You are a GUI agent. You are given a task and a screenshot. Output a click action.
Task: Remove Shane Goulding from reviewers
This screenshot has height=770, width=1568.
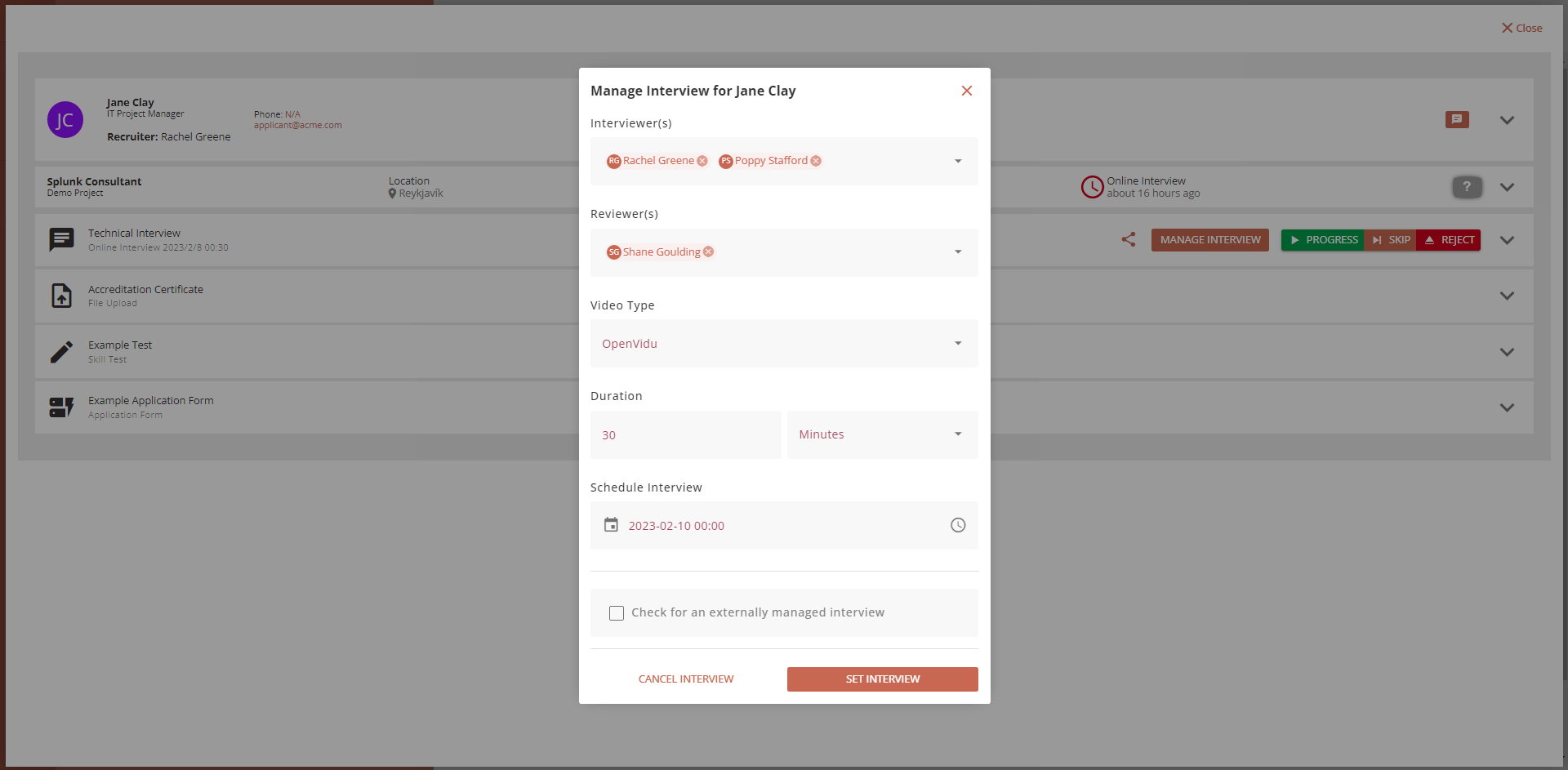point(708,251)
